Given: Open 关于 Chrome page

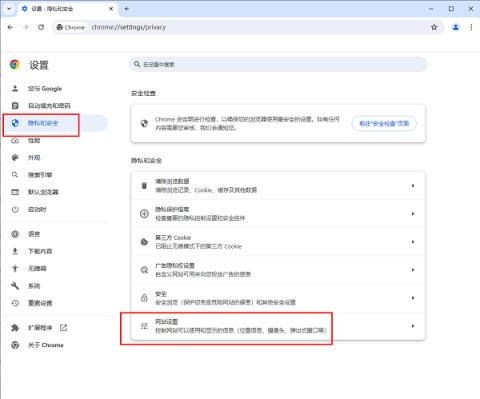Looking at the screenshot, I should click(x=55, y=345).
